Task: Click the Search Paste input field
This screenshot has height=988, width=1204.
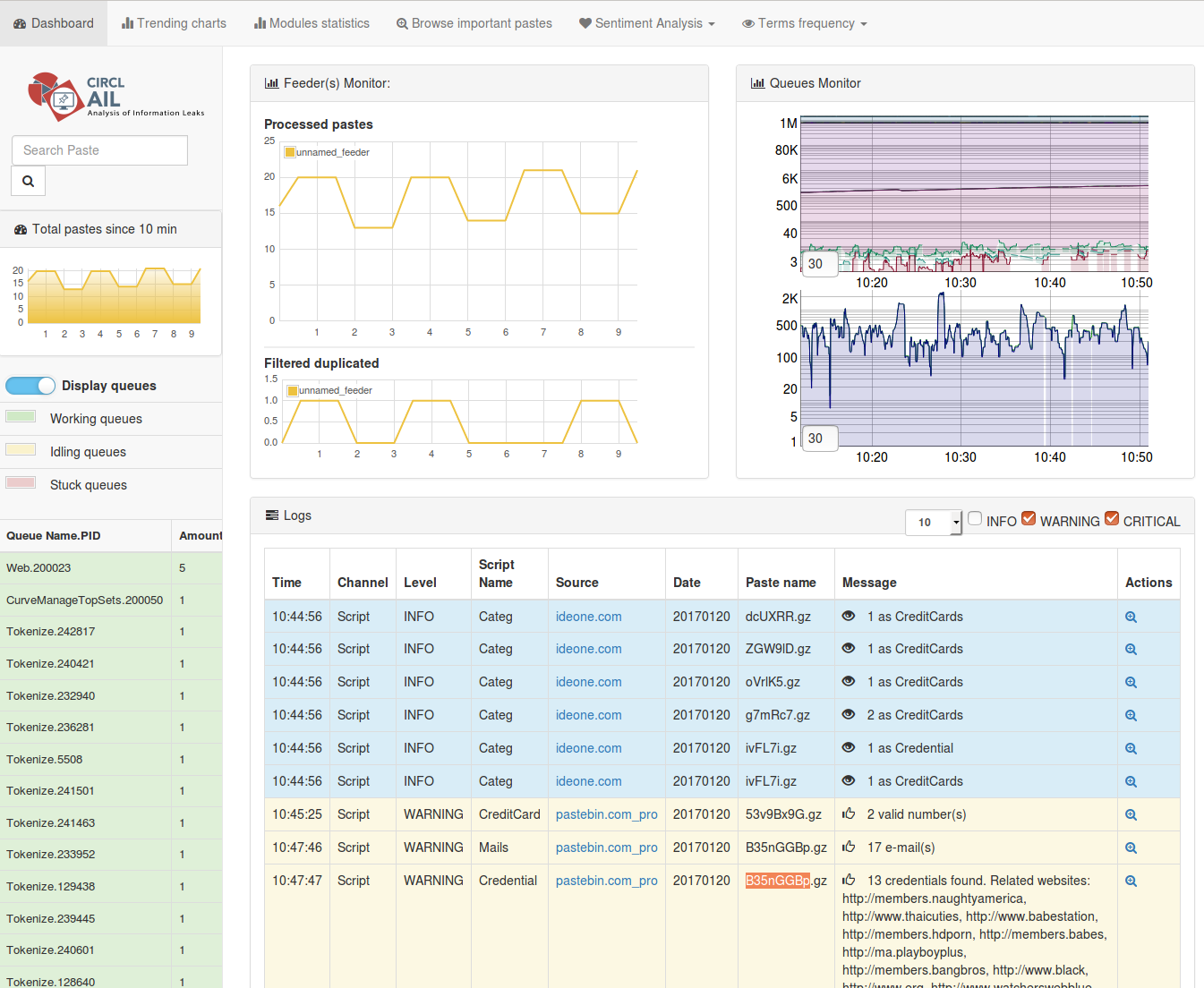Action: click(x=99, y=150)
